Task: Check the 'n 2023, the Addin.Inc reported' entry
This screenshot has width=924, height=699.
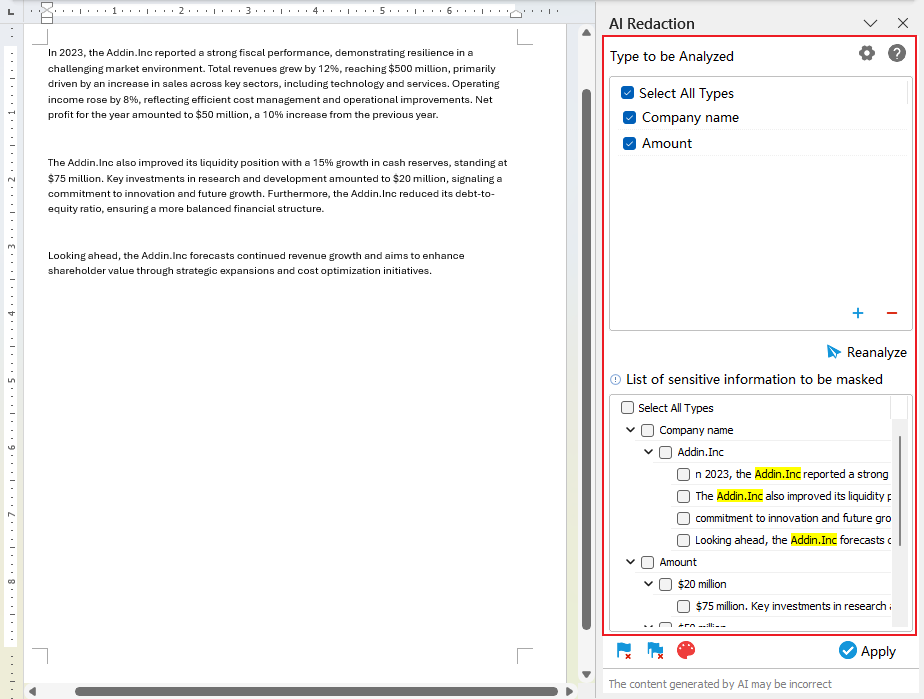Action: pyautogui.click(x=683, y=474)
